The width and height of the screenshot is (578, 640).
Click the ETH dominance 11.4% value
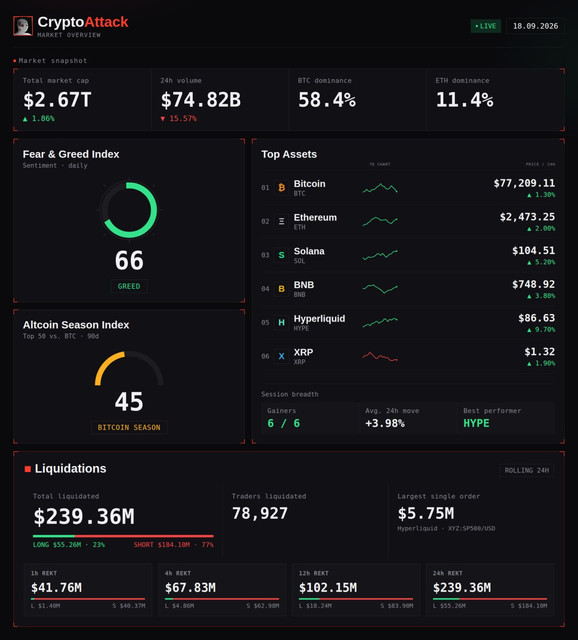pos(465,100)
